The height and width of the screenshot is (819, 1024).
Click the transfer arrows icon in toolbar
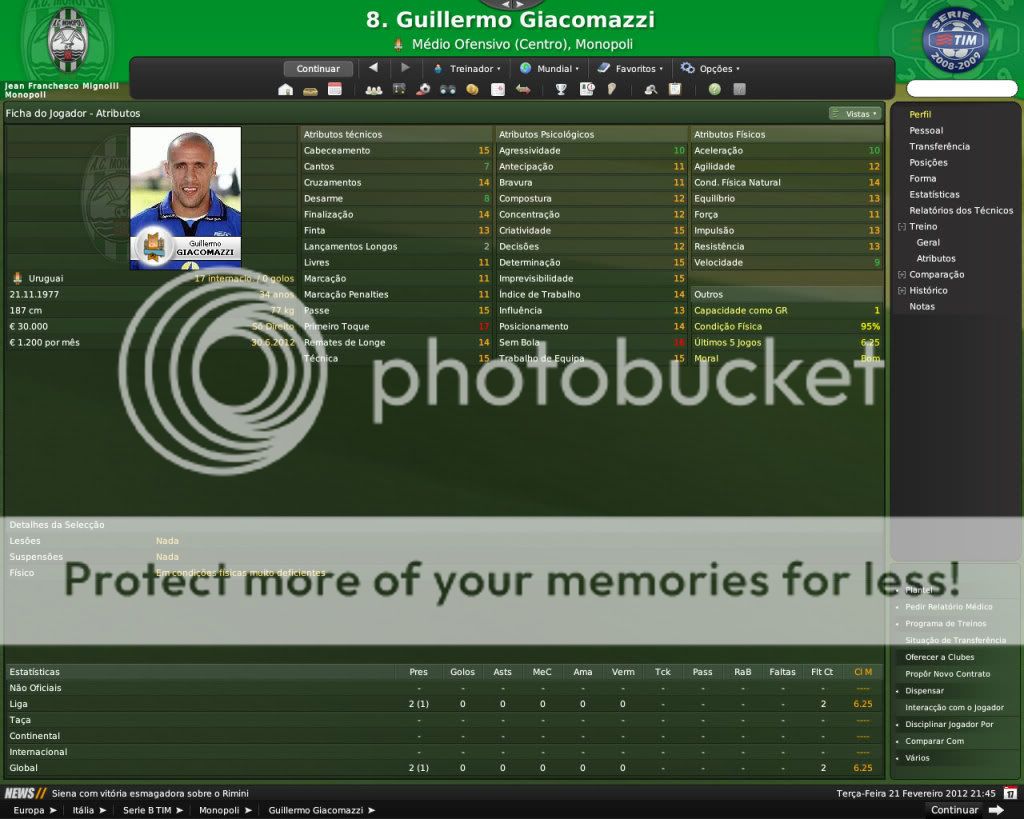(x=522, y=90)
